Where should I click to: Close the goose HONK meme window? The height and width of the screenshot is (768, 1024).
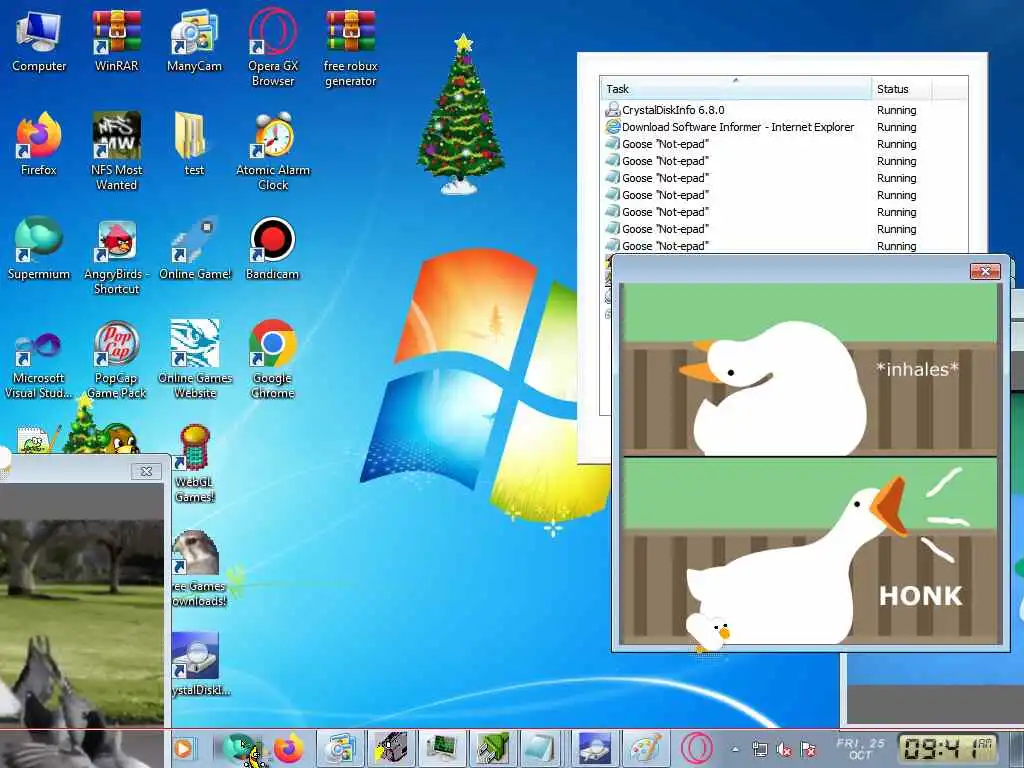pyautogui.click(x=985, y=271)
